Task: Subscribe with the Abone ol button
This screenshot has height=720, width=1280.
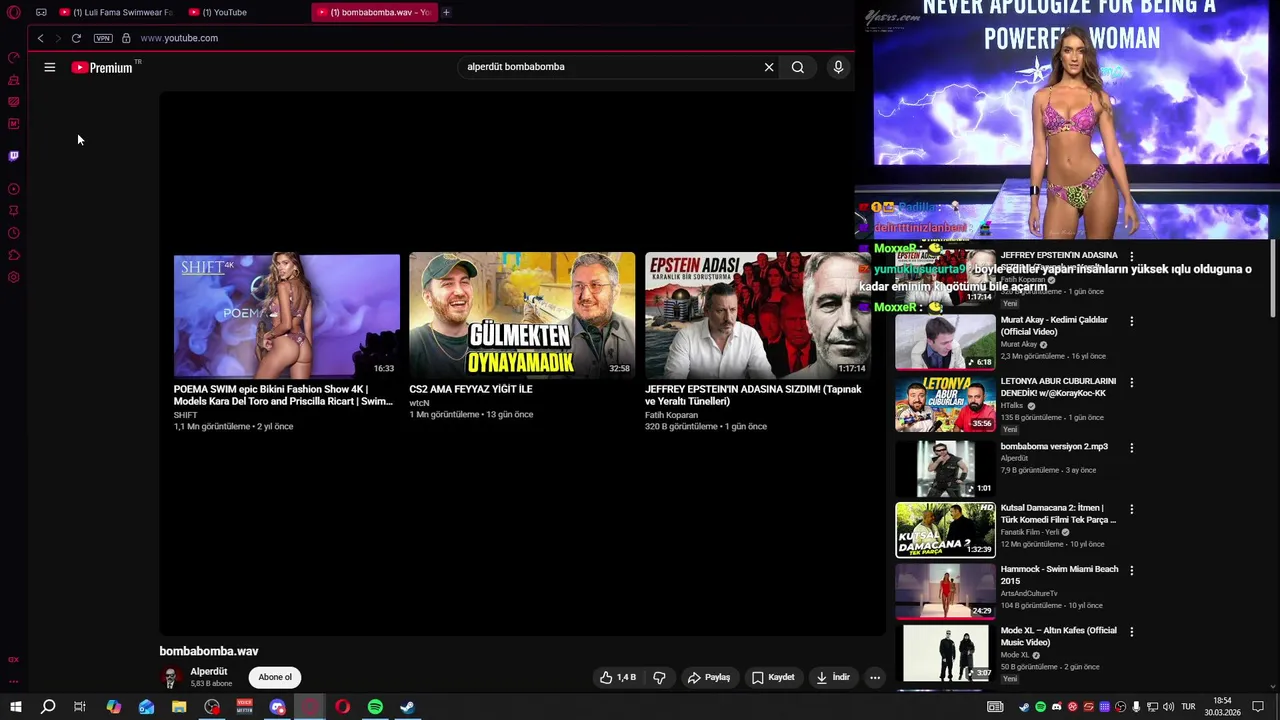Action: click(275, 677)
